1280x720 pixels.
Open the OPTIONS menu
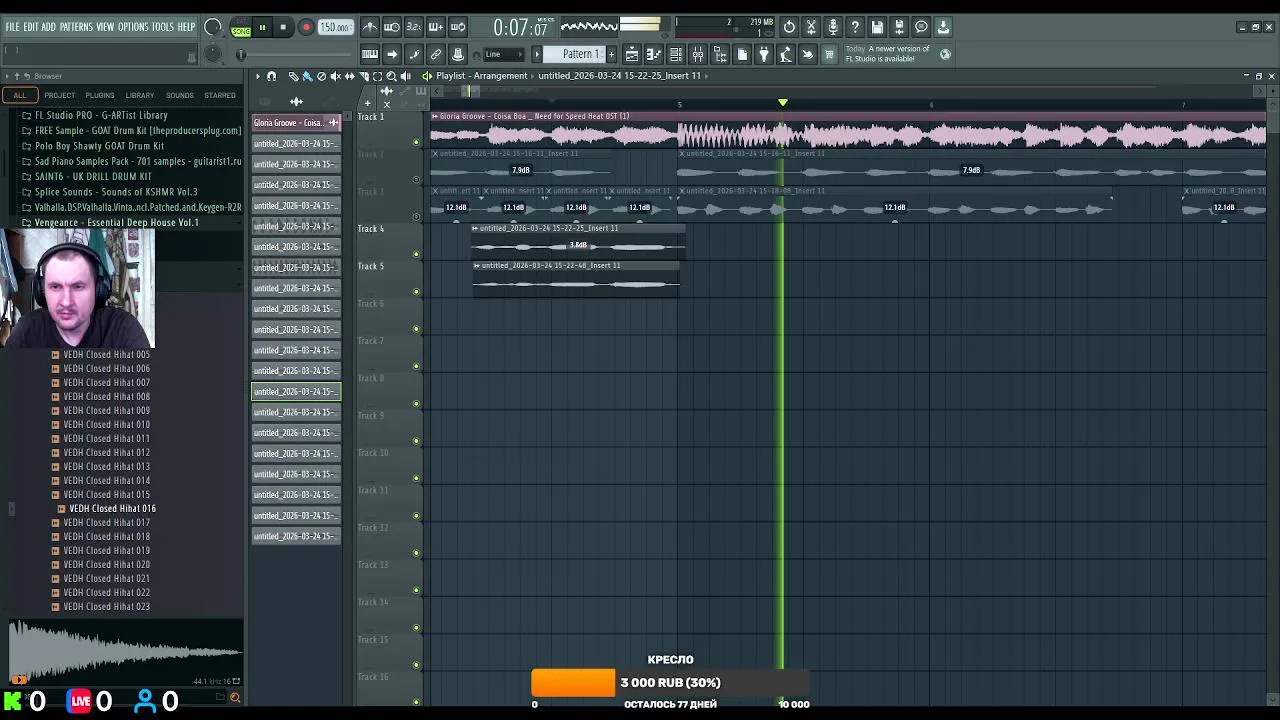[x=133, y=27]
